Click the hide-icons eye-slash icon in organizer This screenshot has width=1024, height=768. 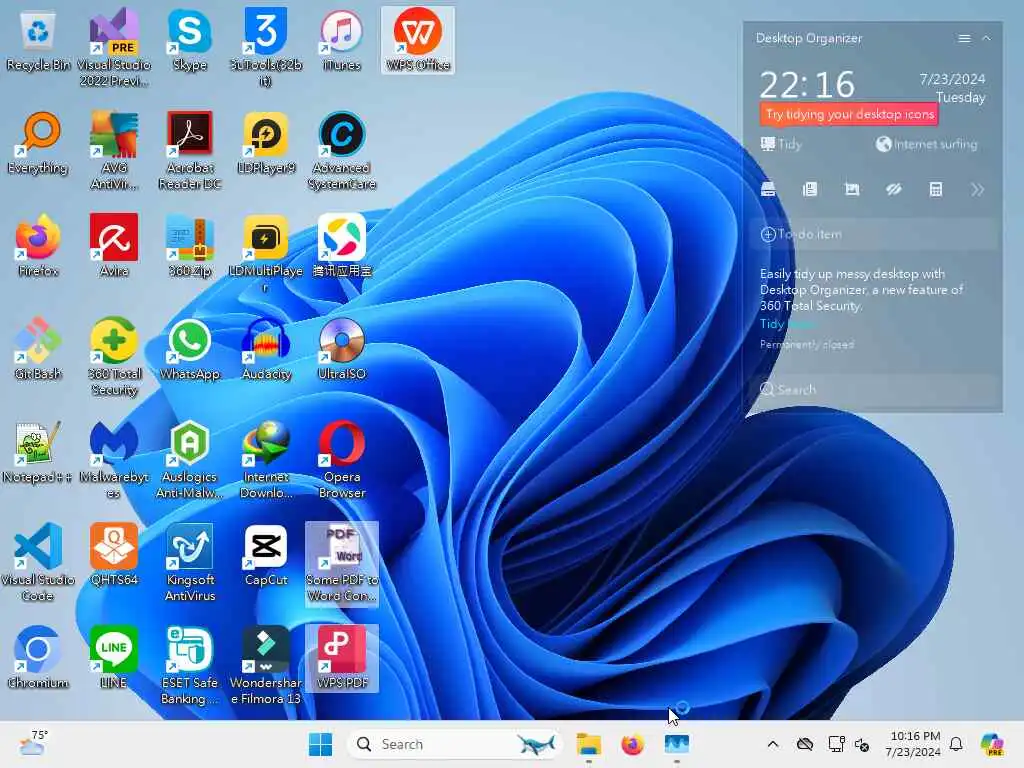pyautogui.click(x=893, y=189)
